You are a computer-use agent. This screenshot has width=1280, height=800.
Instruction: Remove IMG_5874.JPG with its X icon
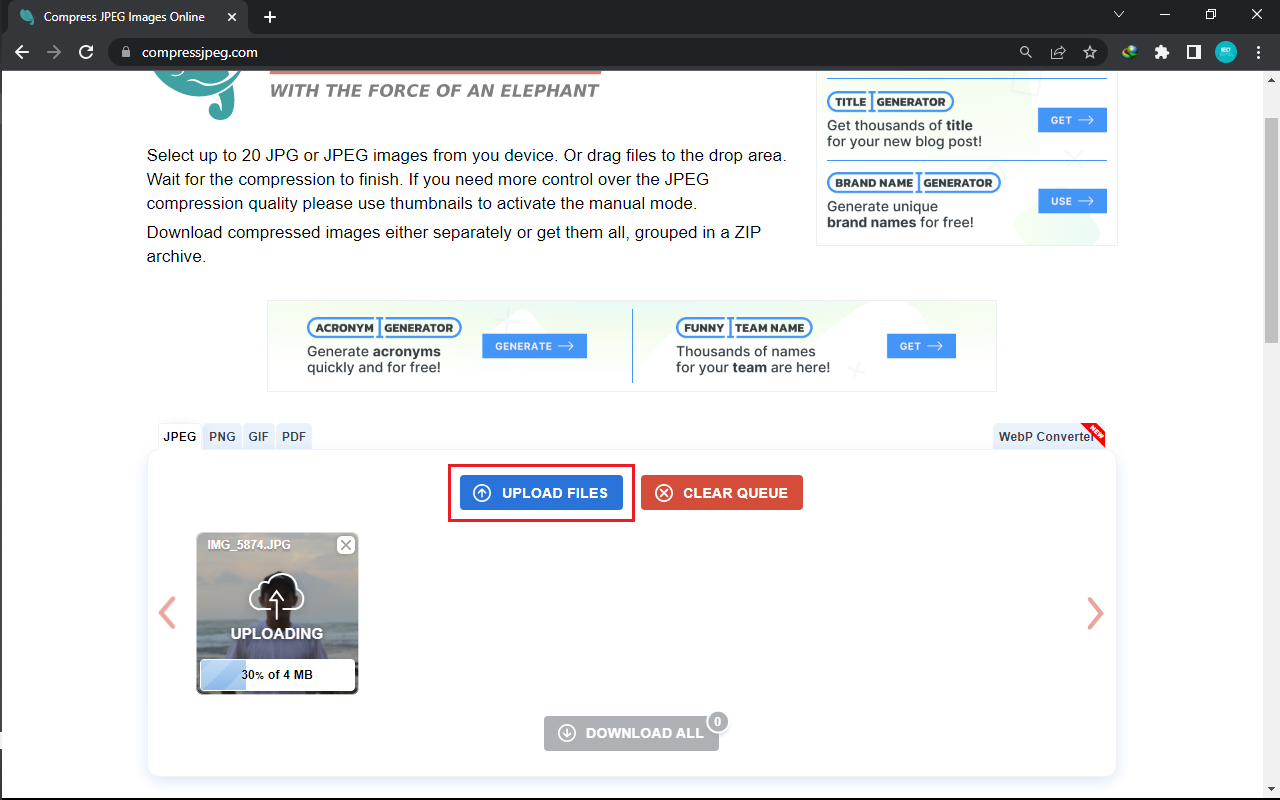click(346, 545)
